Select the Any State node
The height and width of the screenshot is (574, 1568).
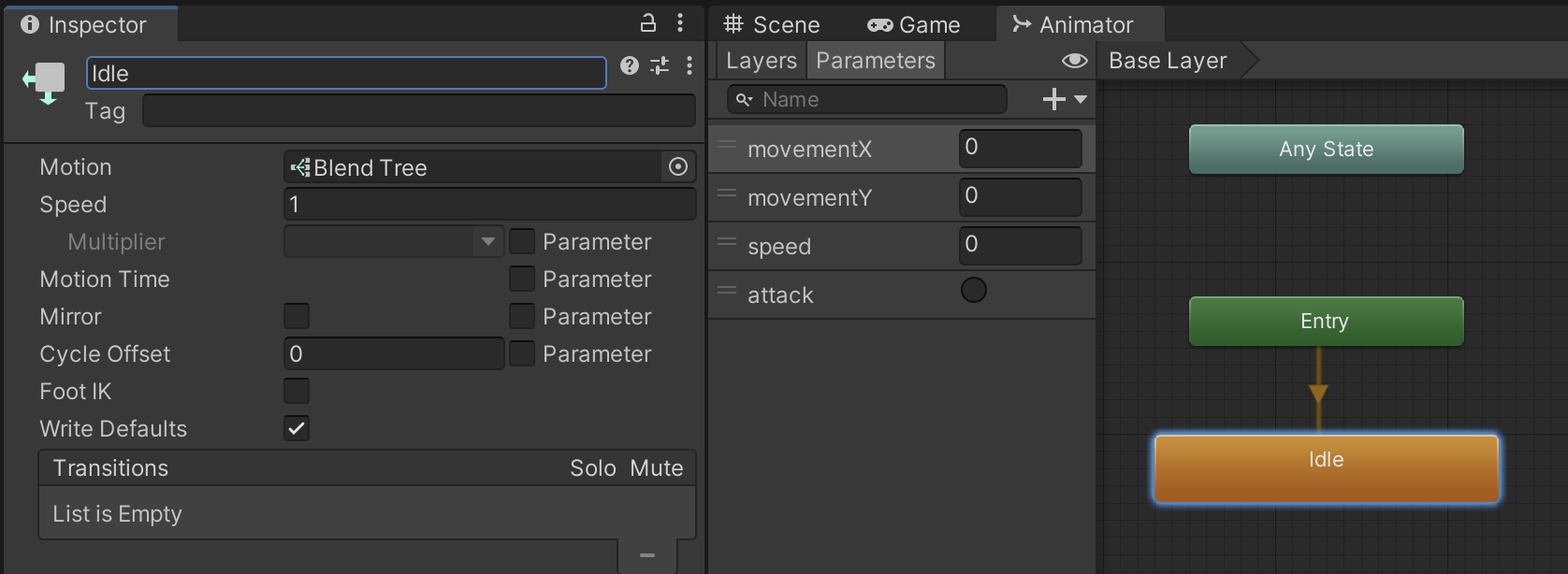(1326, 150)
